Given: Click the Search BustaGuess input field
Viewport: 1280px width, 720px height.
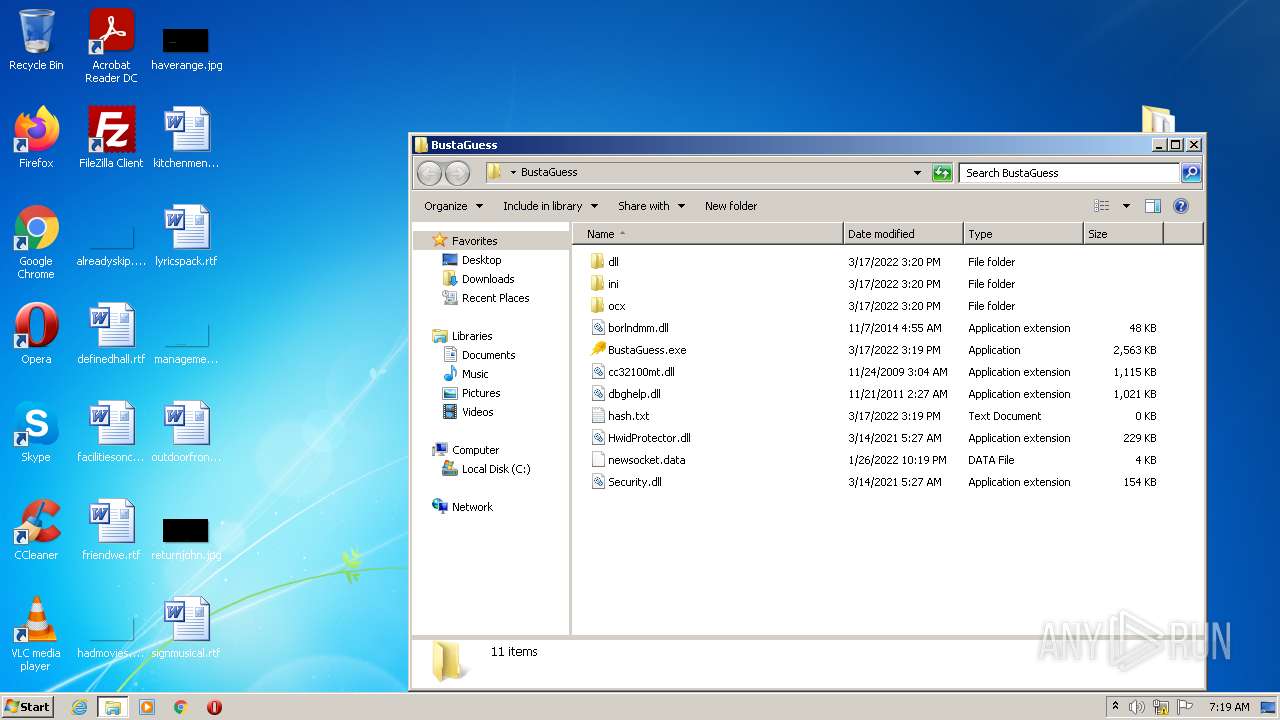Looking at the screenshot, I should pyautogui.click(x=1068, y=173).
